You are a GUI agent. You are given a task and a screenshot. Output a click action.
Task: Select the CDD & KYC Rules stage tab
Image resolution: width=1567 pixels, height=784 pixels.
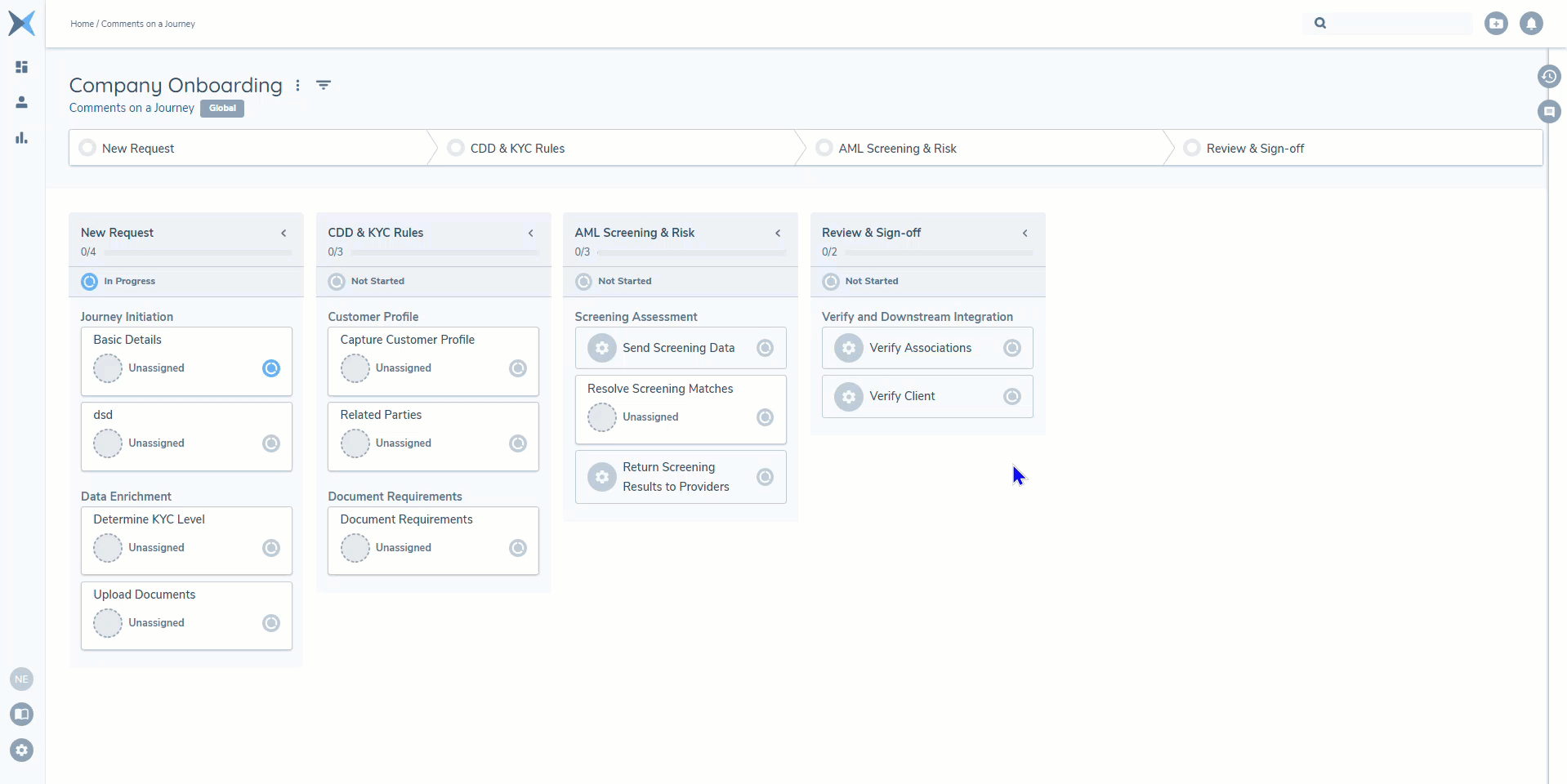517,149
